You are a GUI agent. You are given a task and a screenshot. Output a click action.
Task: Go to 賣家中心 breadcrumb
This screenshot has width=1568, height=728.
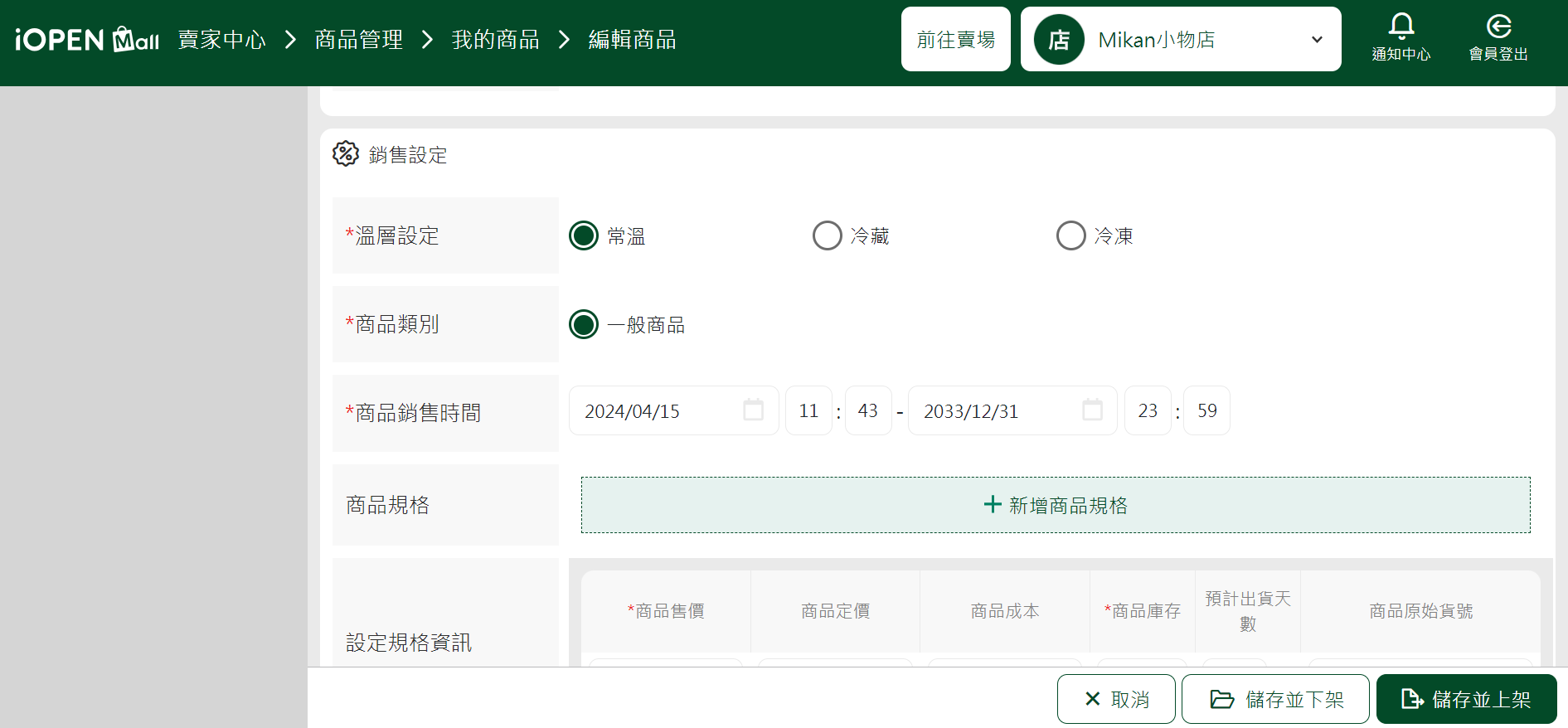[222, 40]
